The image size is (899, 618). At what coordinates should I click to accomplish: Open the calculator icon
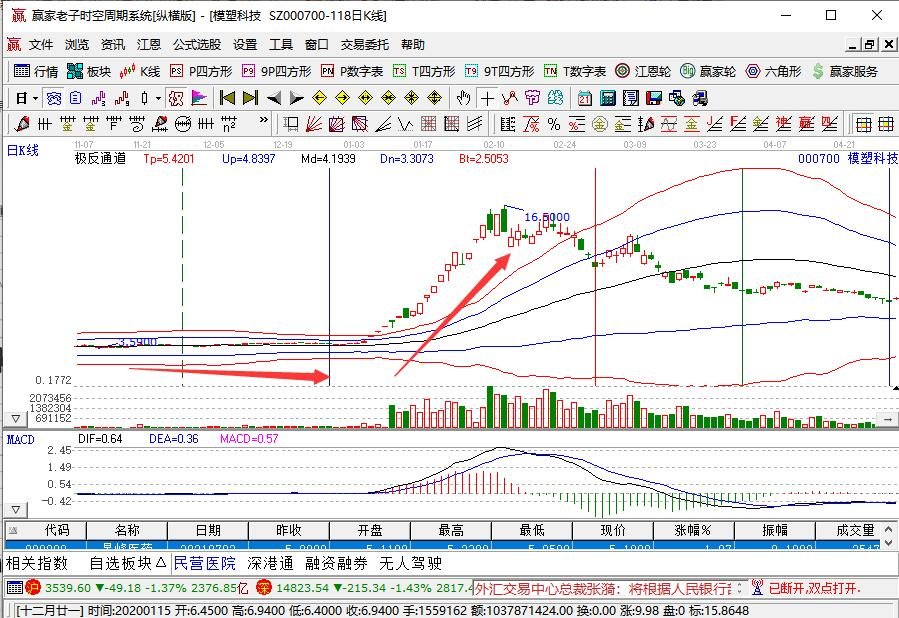[x=608, y=99]
